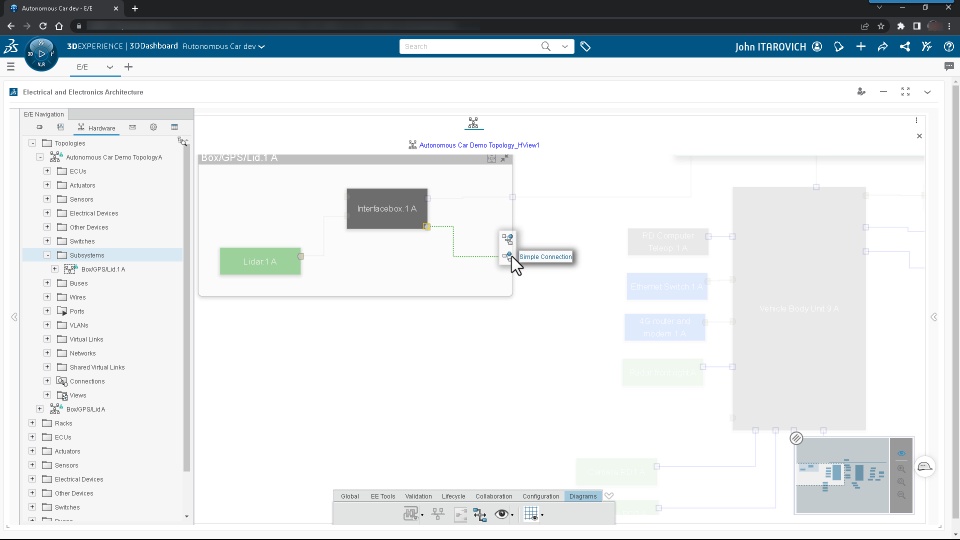Expand the Buses folder
Viewport: 960px width, 540px height.
47,283
